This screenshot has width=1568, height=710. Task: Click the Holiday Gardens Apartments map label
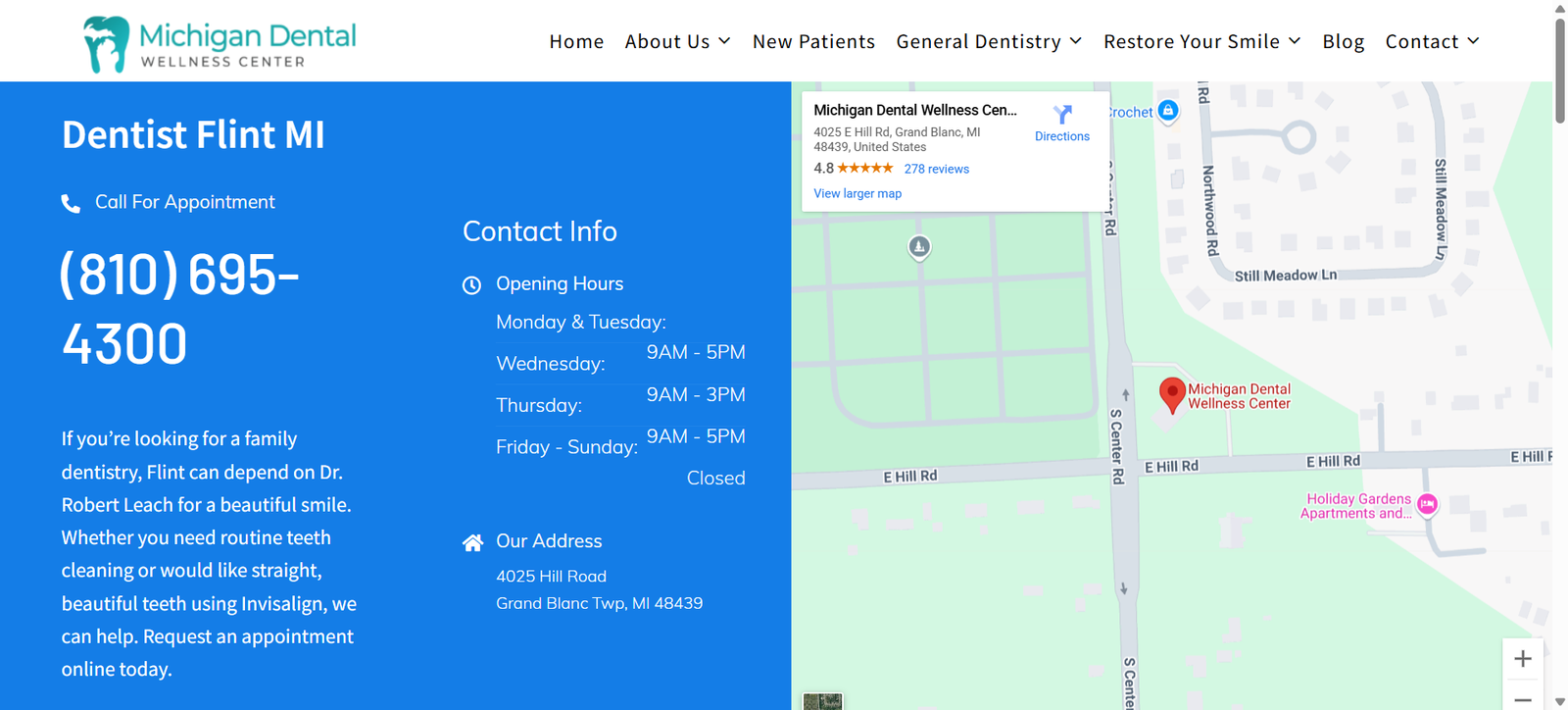pos(1355,506)
